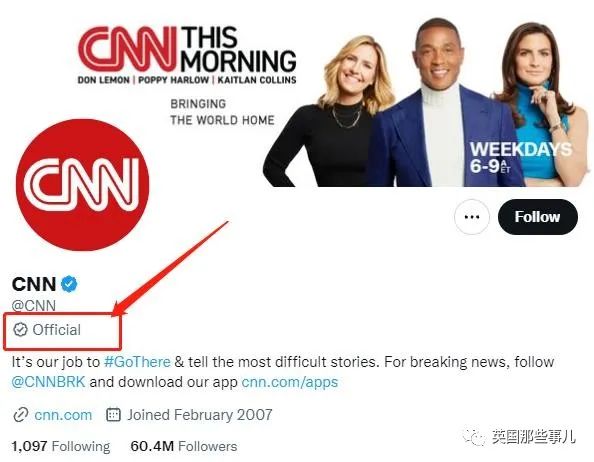This screenshot has width=594, height=462.
Task: Click the chain link icon beside cnn.com
Action: (20, 415)
